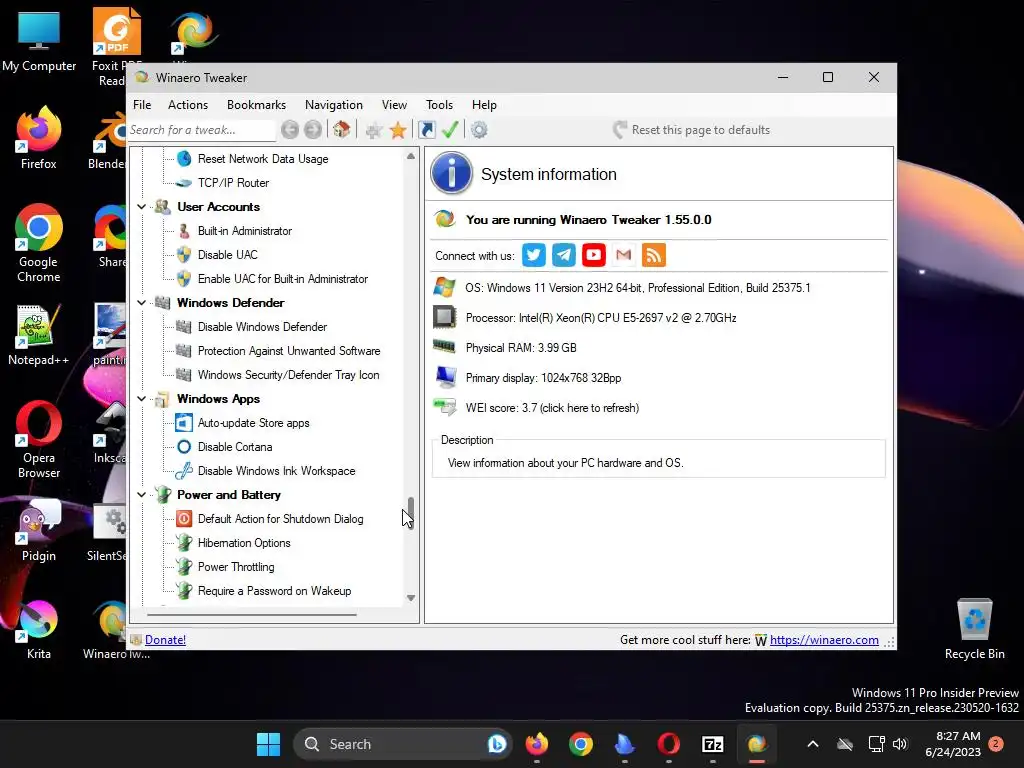Image resolution: width=1024 pixels, height=768 pixels.
Task: Open the Tools menu
Action: coord(439,104)
